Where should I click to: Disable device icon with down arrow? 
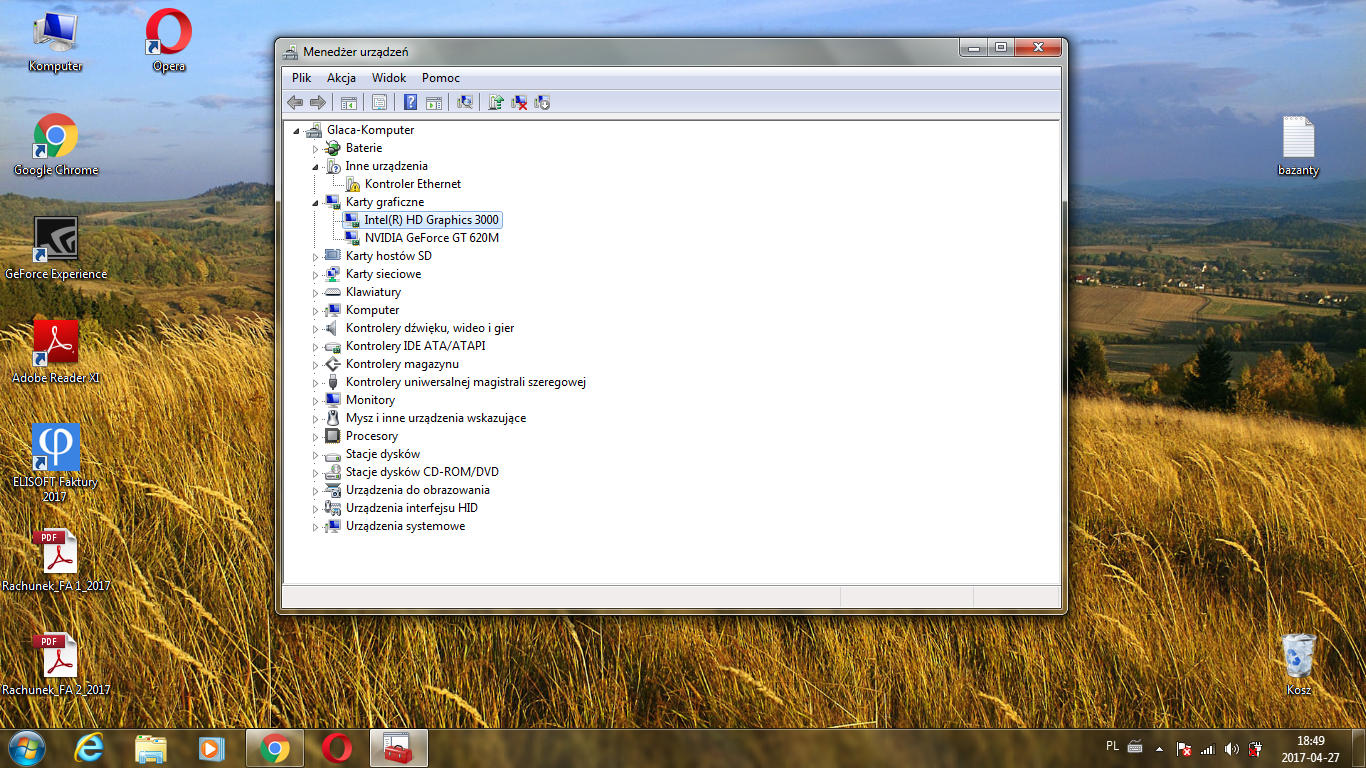click(543, 102)
